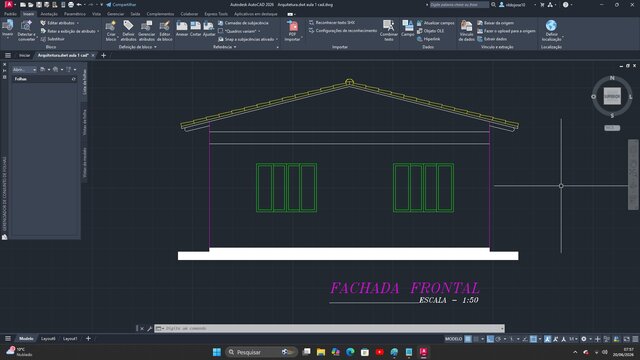Switch to the Padrão ribbon tab
This screenshot has height=360, width=640.
point(10,14)
